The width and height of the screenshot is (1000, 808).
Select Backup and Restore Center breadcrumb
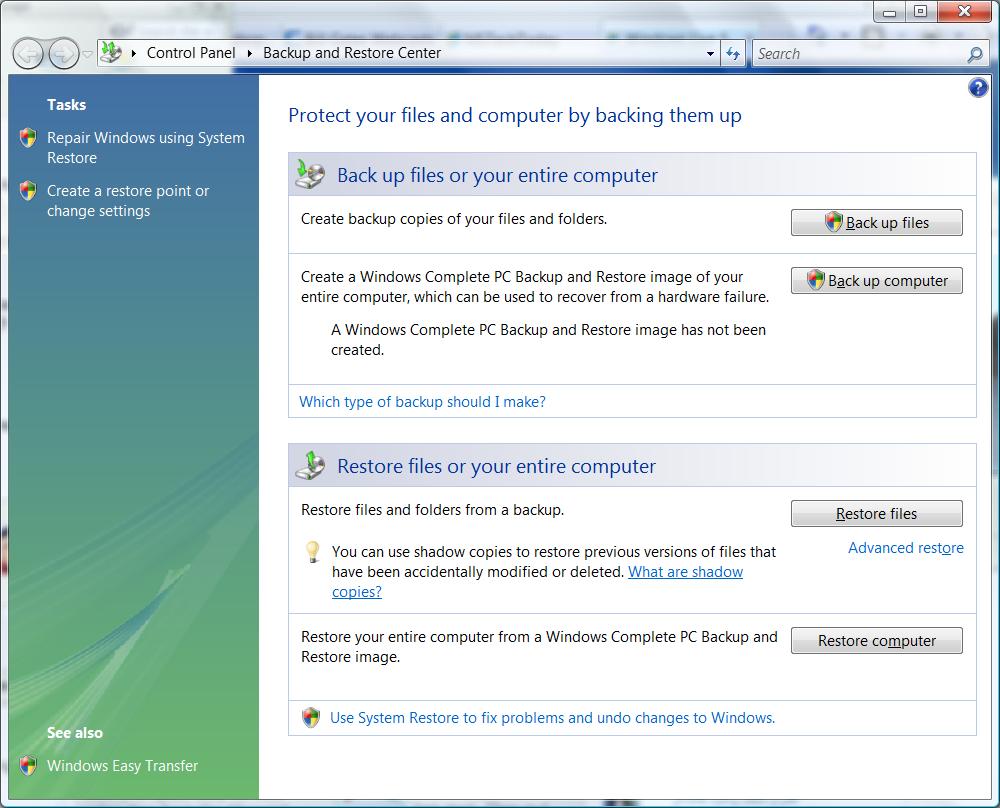352,53
